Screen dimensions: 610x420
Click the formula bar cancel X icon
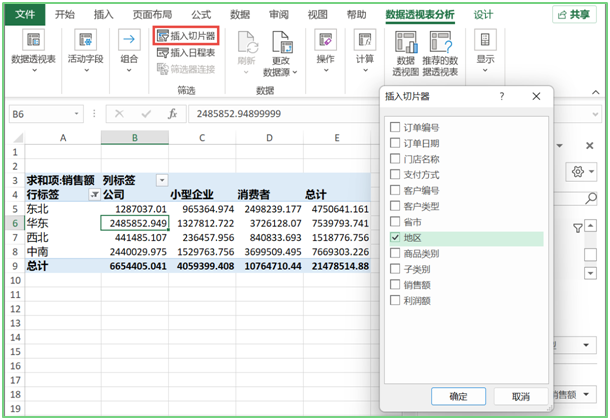[119, 114]
